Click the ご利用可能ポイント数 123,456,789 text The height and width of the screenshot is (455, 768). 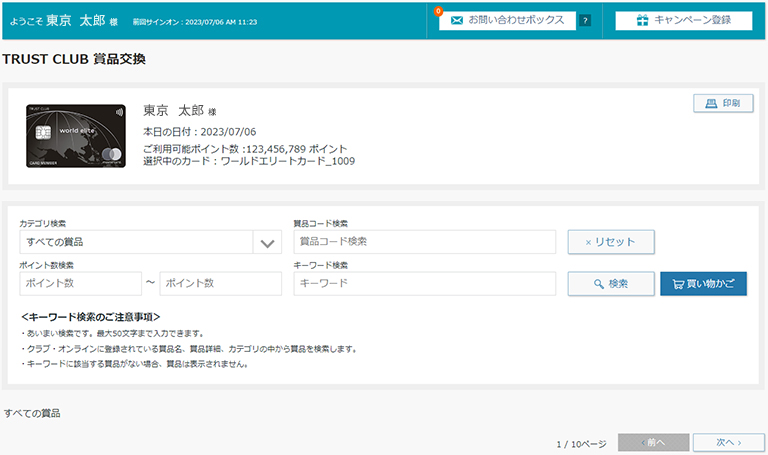click(x=245, y=149)
